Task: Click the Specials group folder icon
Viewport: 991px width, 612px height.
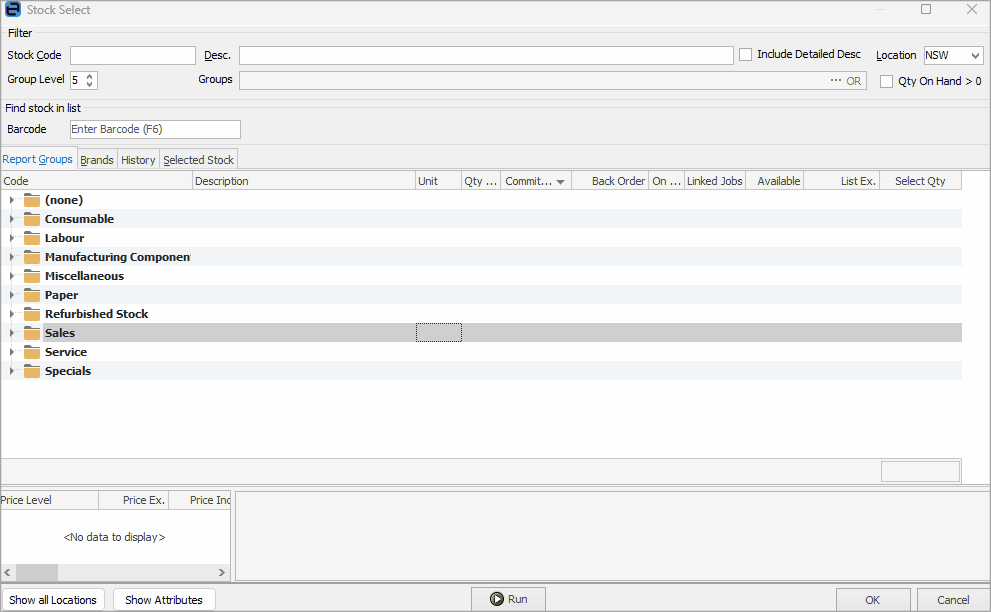Action: click(32, 371)
